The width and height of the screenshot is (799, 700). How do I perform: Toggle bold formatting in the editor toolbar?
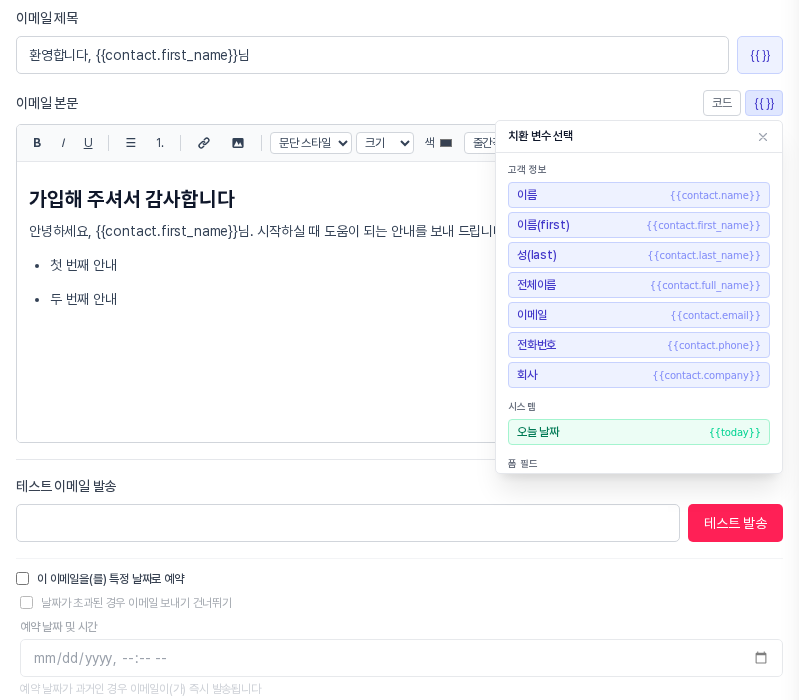pyautogui.click(x=37, y=143)
